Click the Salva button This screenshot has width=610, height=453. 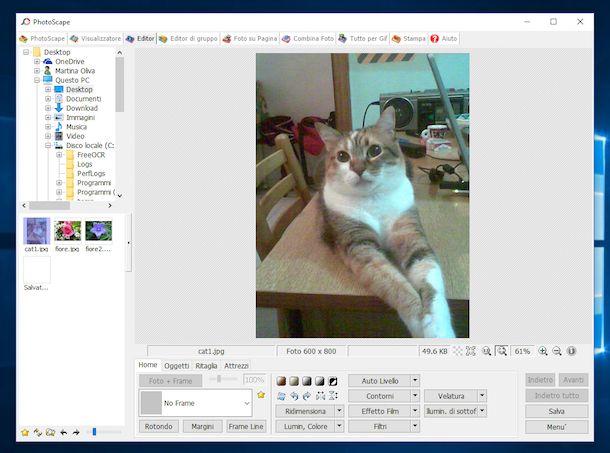point(556,411)
